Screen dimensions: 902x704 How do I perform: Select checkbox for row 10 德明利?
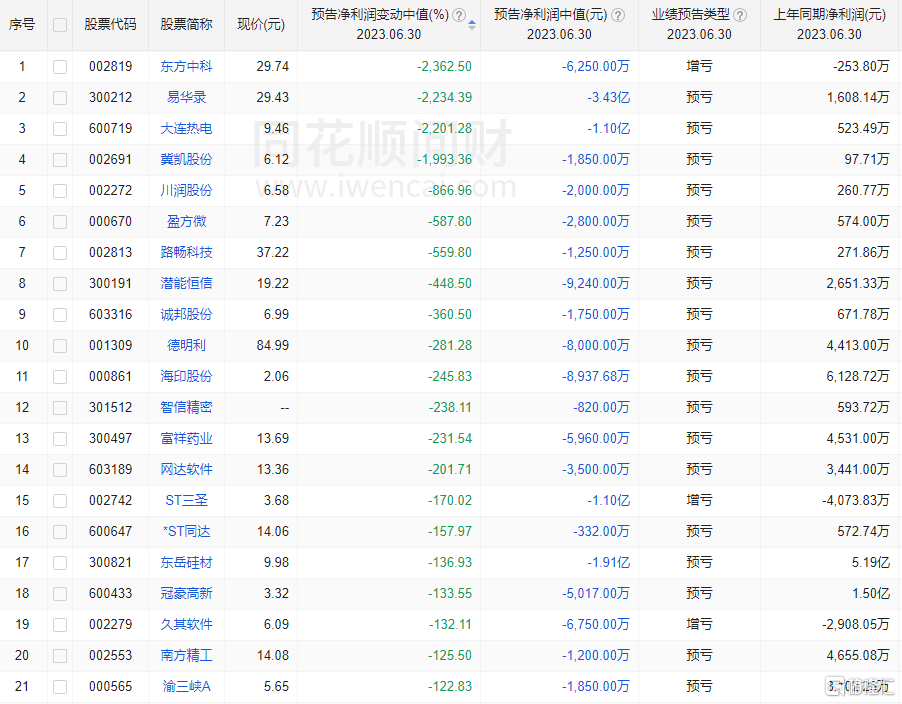click(60, 345)
